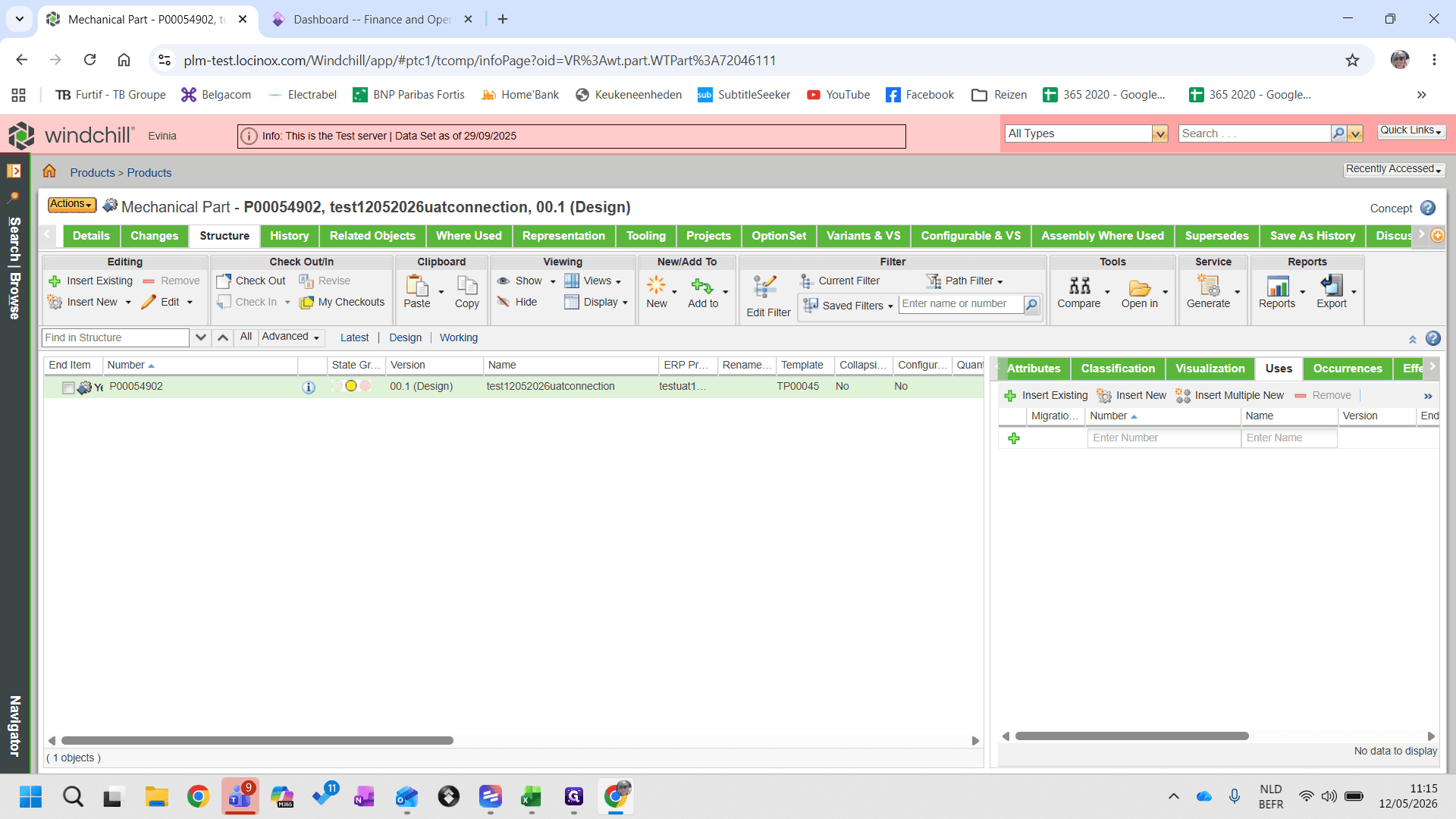Switch to the History tab
1456x819 pixels.
[289, 236]
